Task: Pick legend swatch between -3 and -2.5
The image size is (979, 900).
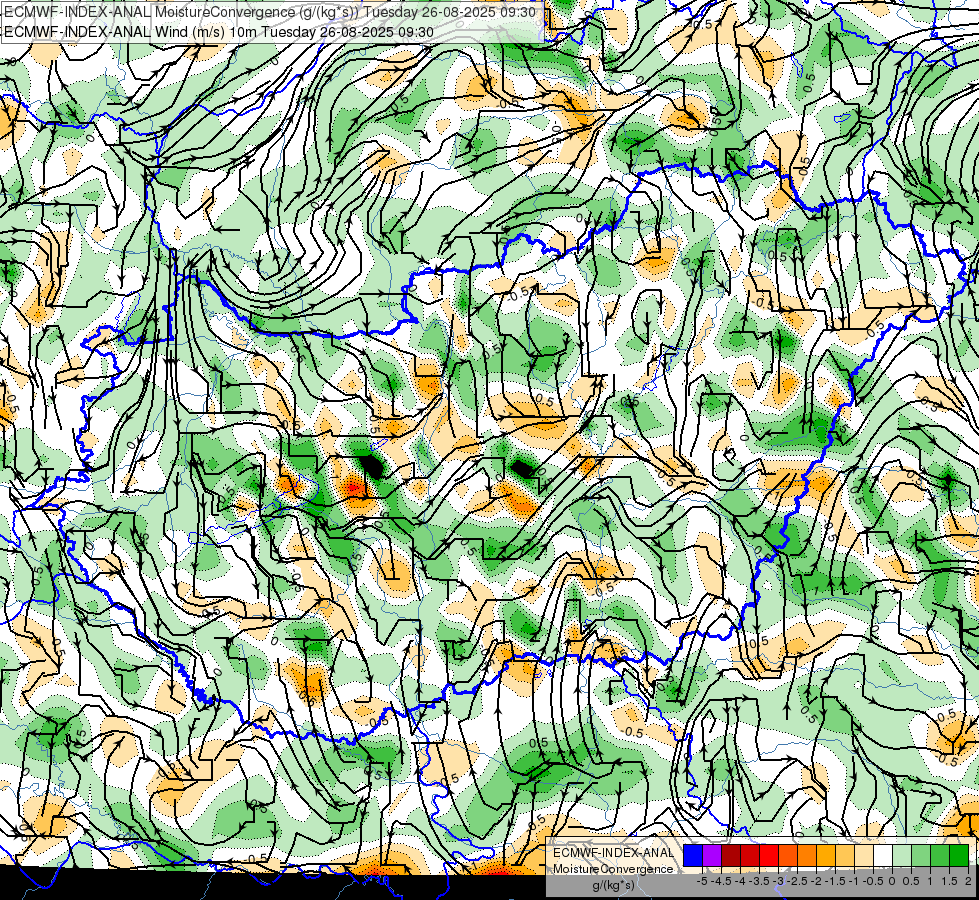Action: click(788, 856)
